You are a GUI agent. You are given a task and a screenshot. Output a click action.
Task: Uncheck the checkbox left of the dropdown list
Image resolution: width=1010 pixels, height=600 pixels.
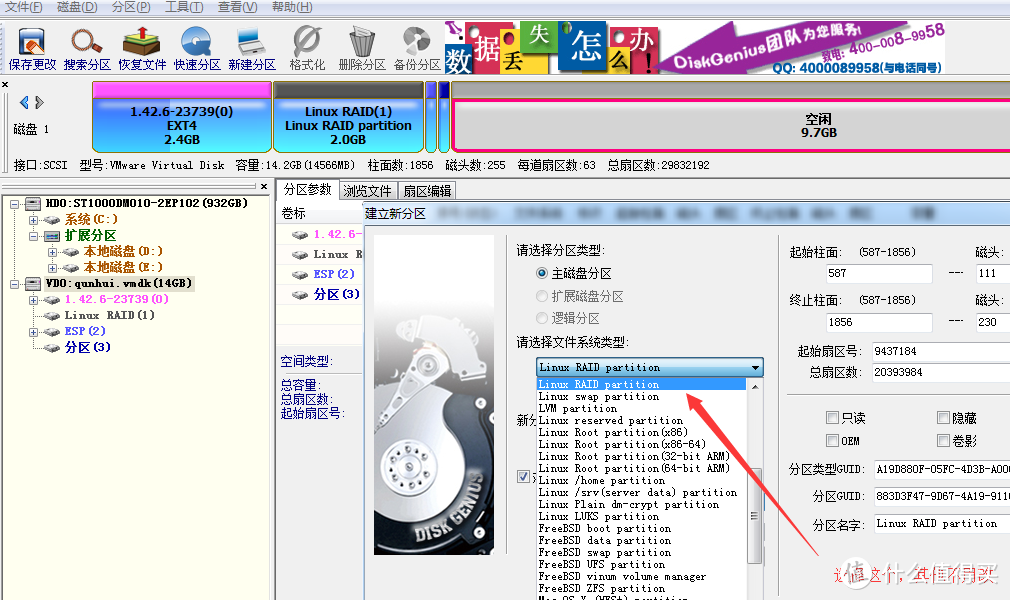[x=524, y=476]
